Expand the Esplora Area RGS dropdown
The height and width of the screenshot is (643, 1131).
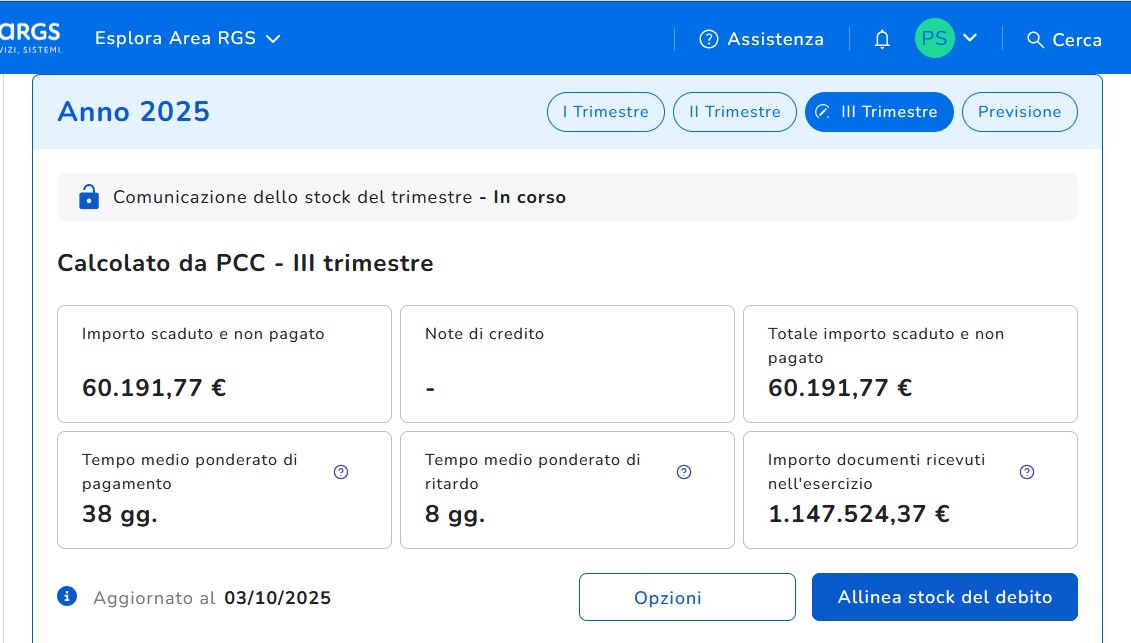point(187,39)
